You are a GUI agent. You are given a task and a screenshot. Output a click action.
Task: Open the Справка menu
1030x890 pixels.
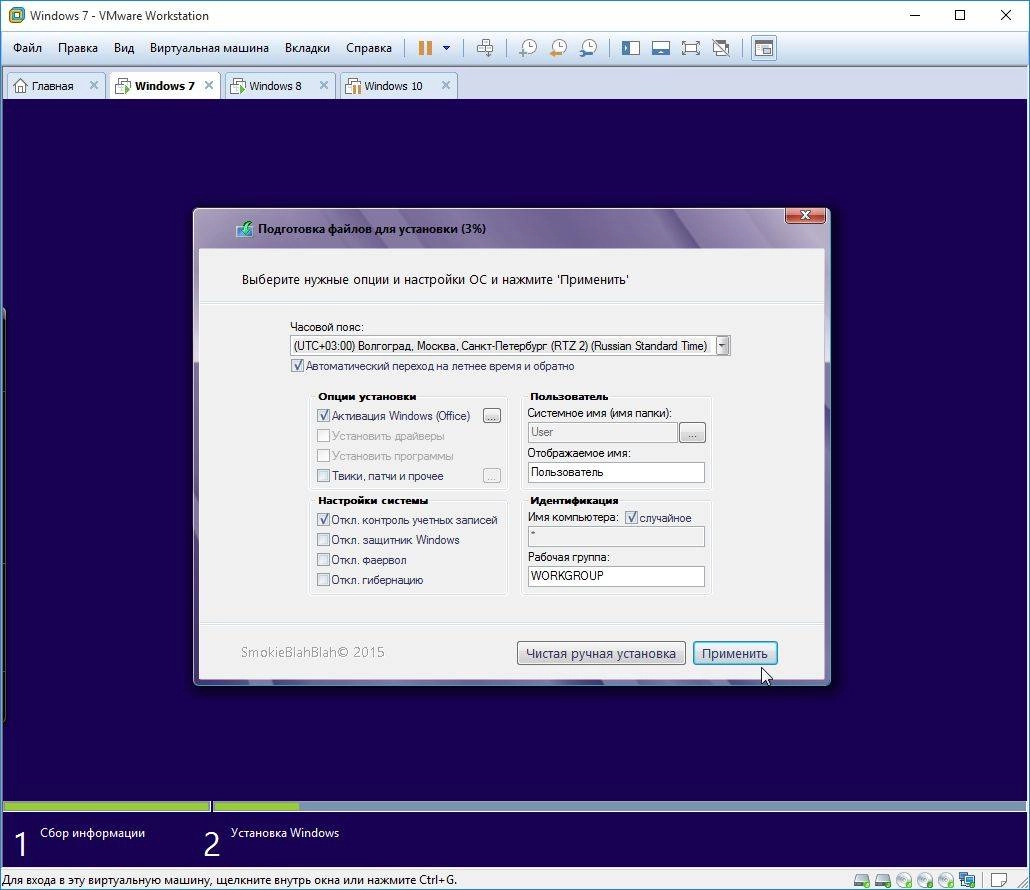369,48
